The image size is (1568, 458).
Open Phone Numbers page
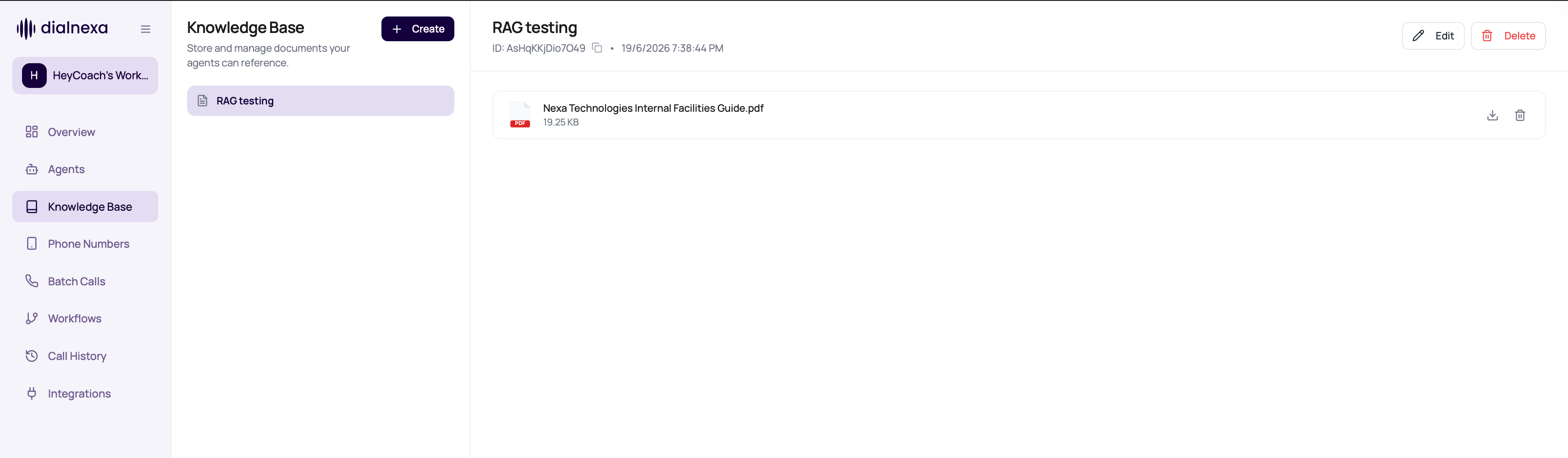tap(85, 244)
